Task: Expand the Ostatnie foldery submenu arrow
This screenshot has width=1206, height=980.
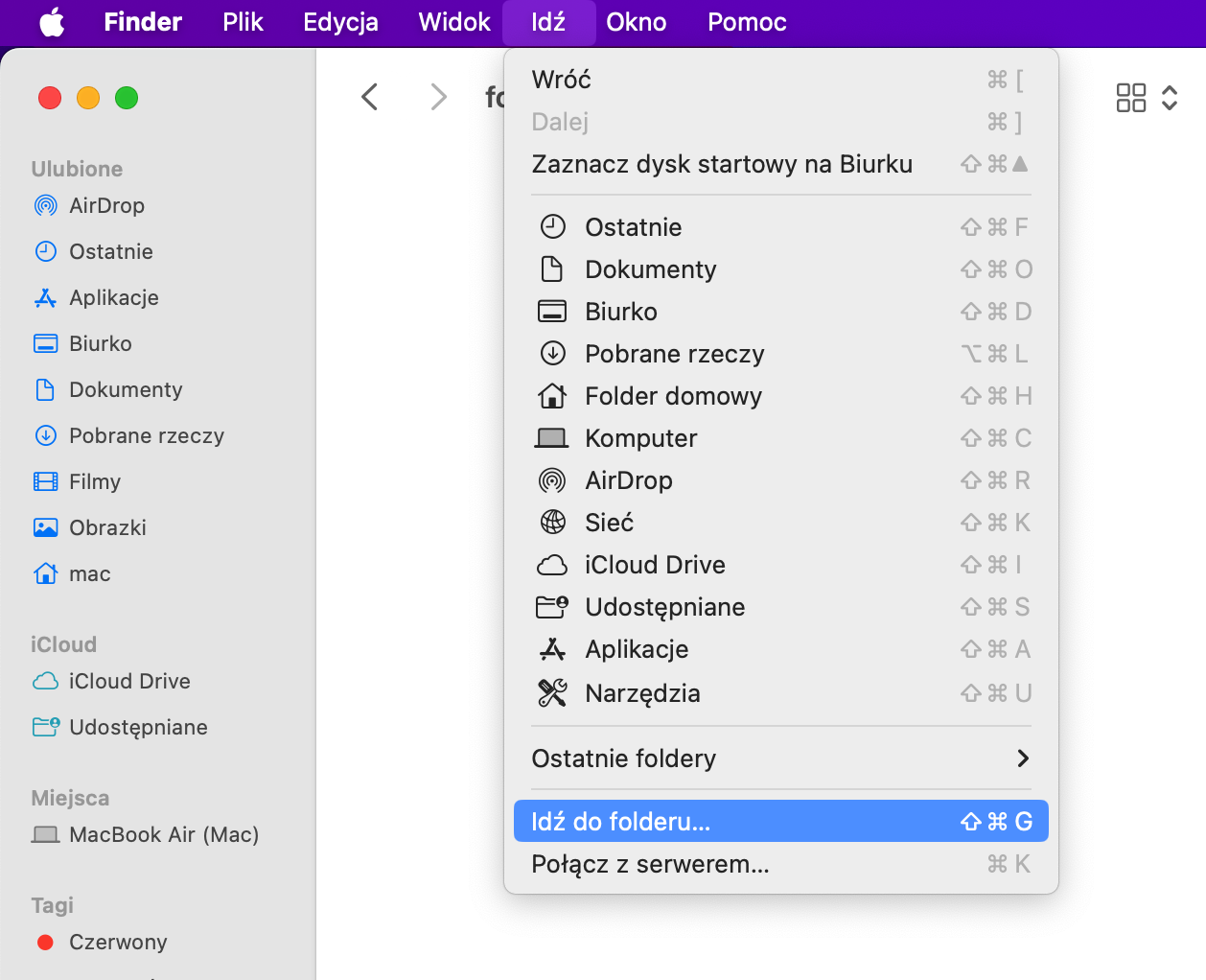Action: point(1023,758)
